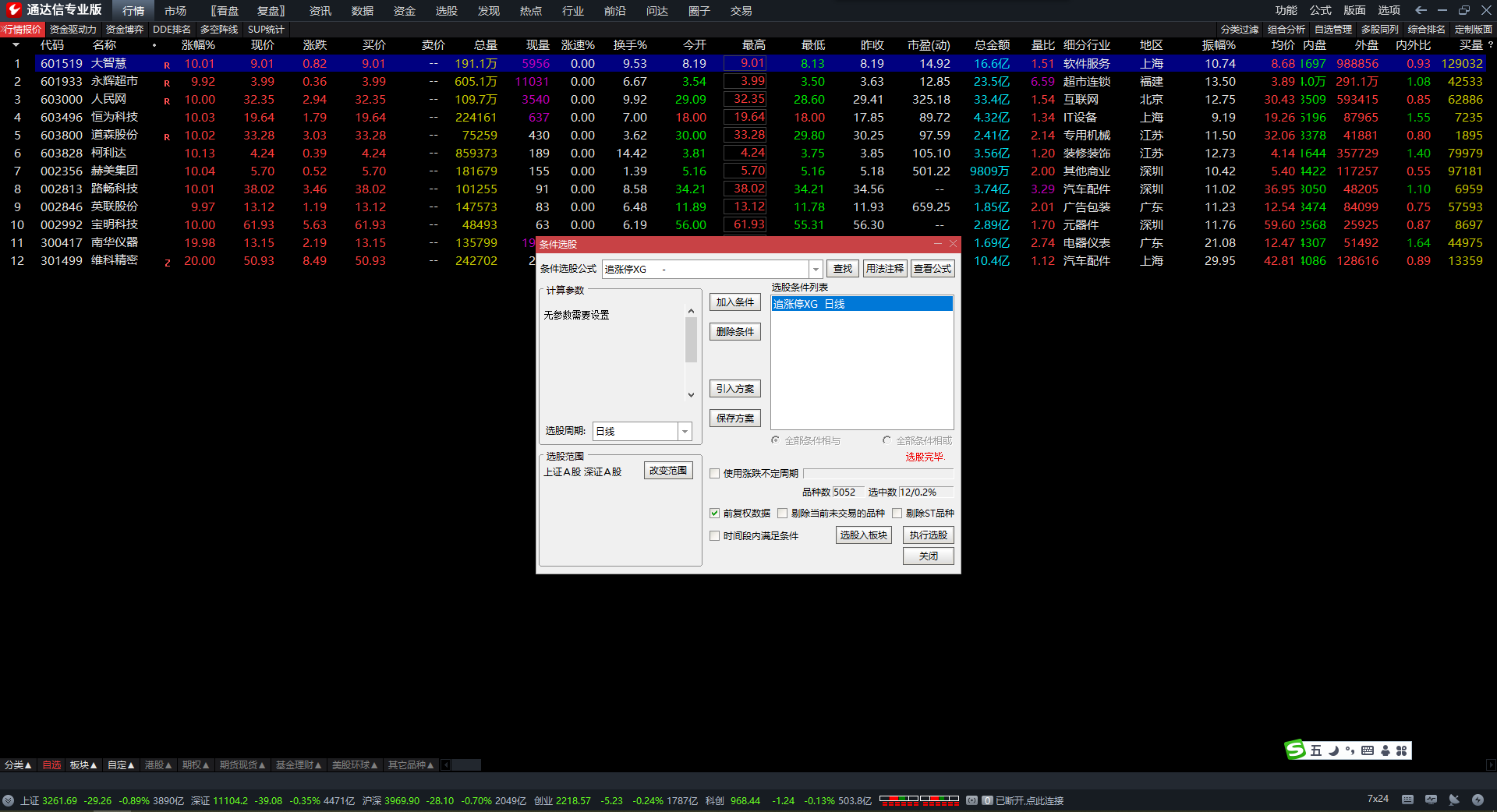Enable 使用涨跌不定周期 checkbox
Image resolution: width=1497 pixels, height=812 pixels.
click(x=714, y=473)
